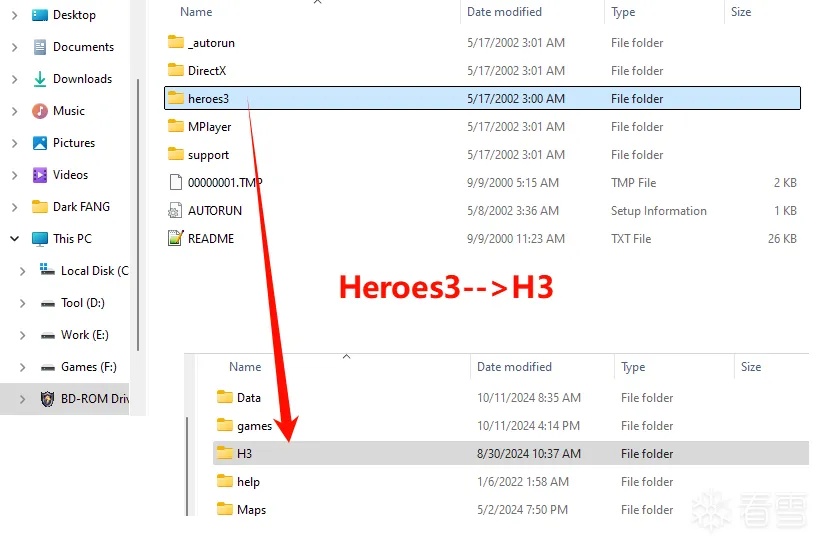Expand the Games (F:) drive node

coord(22,367)
